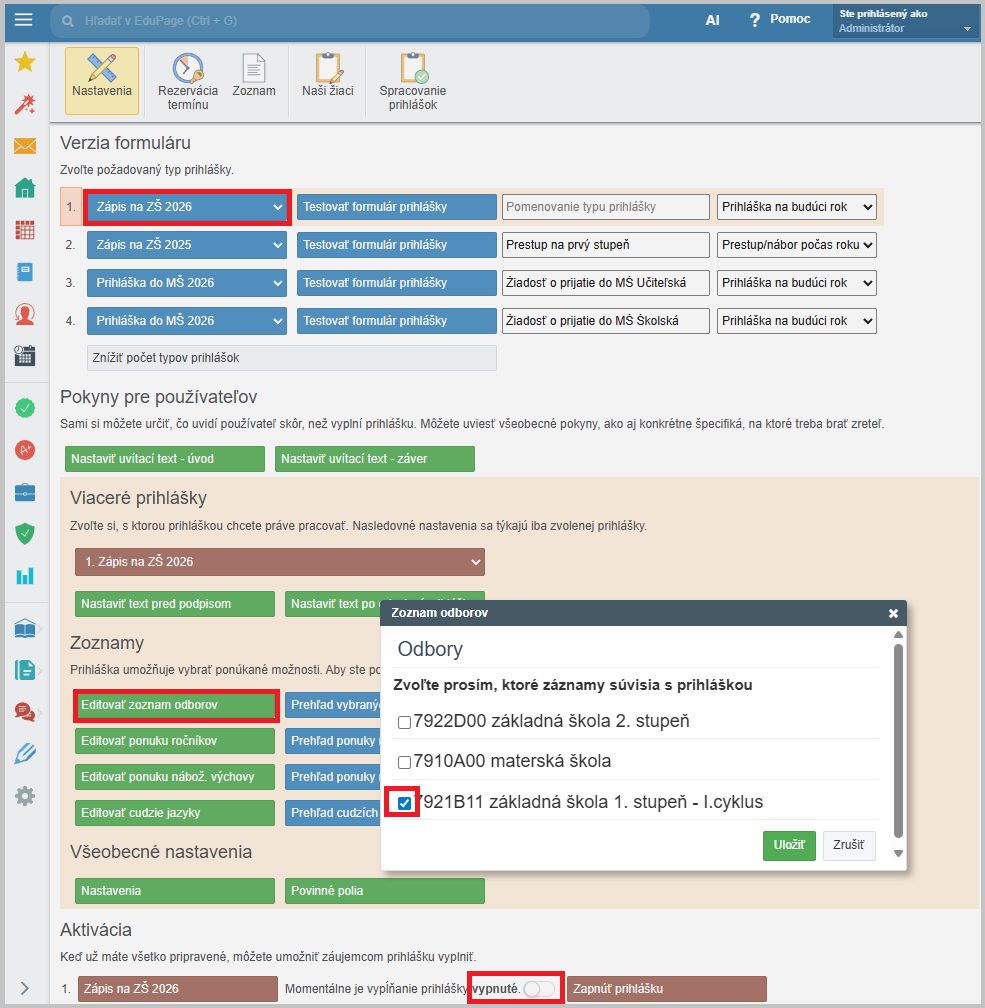Open the gear settings sidebar icon
Viewport: 985px width, 1008px height.
(25, 796)
